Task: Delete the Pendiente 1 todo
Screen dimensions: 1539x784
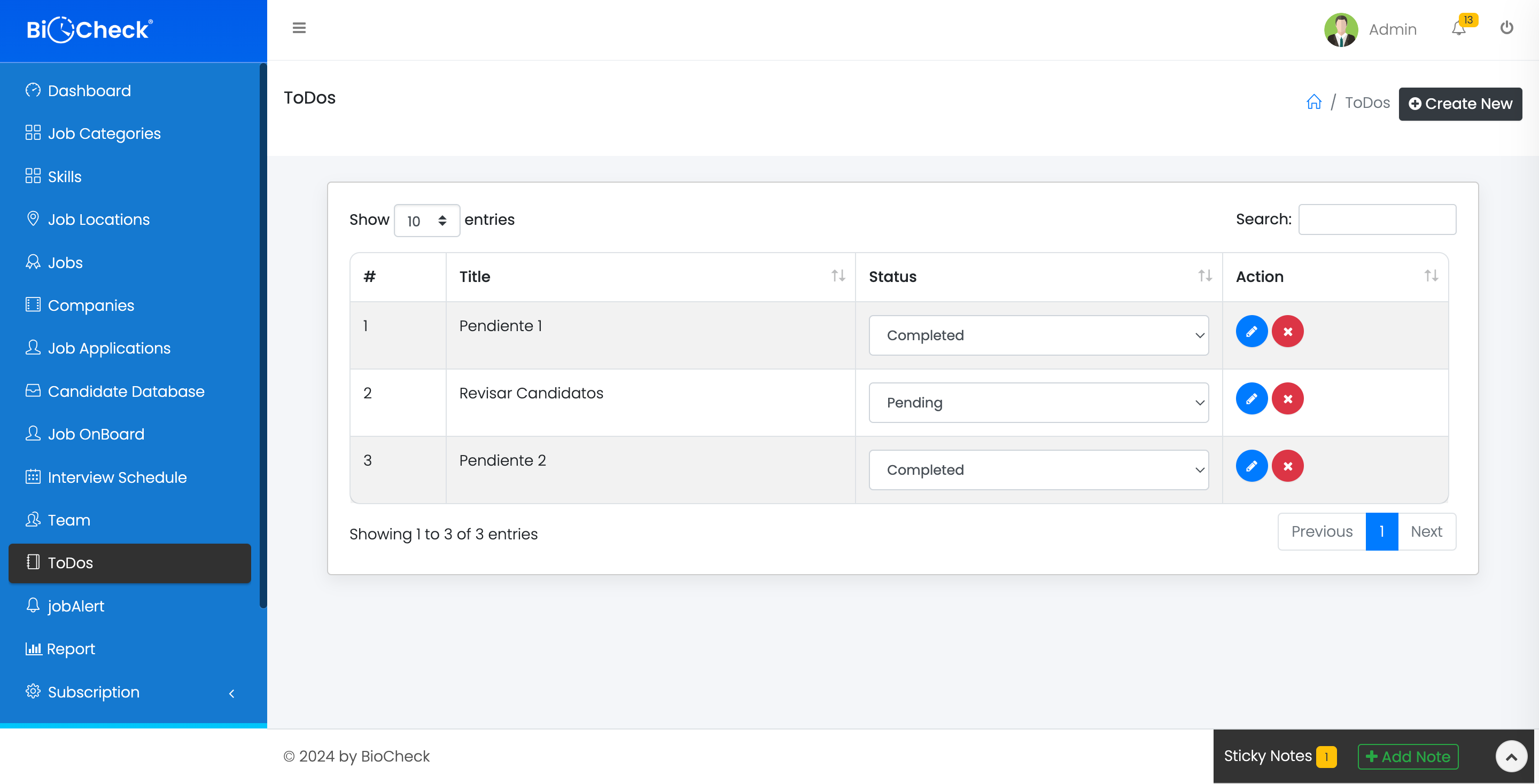Action: (1287, 332)
